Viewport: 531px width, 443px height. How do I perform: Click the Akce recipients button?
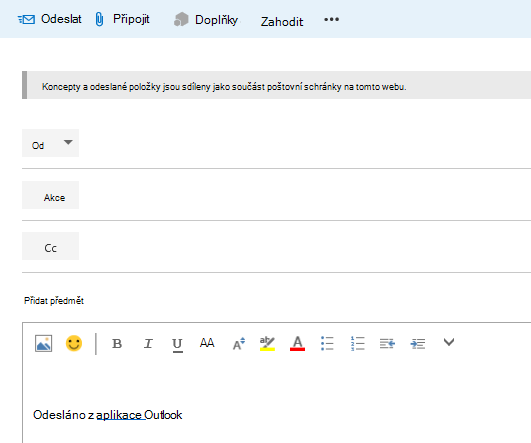point(50,195)
